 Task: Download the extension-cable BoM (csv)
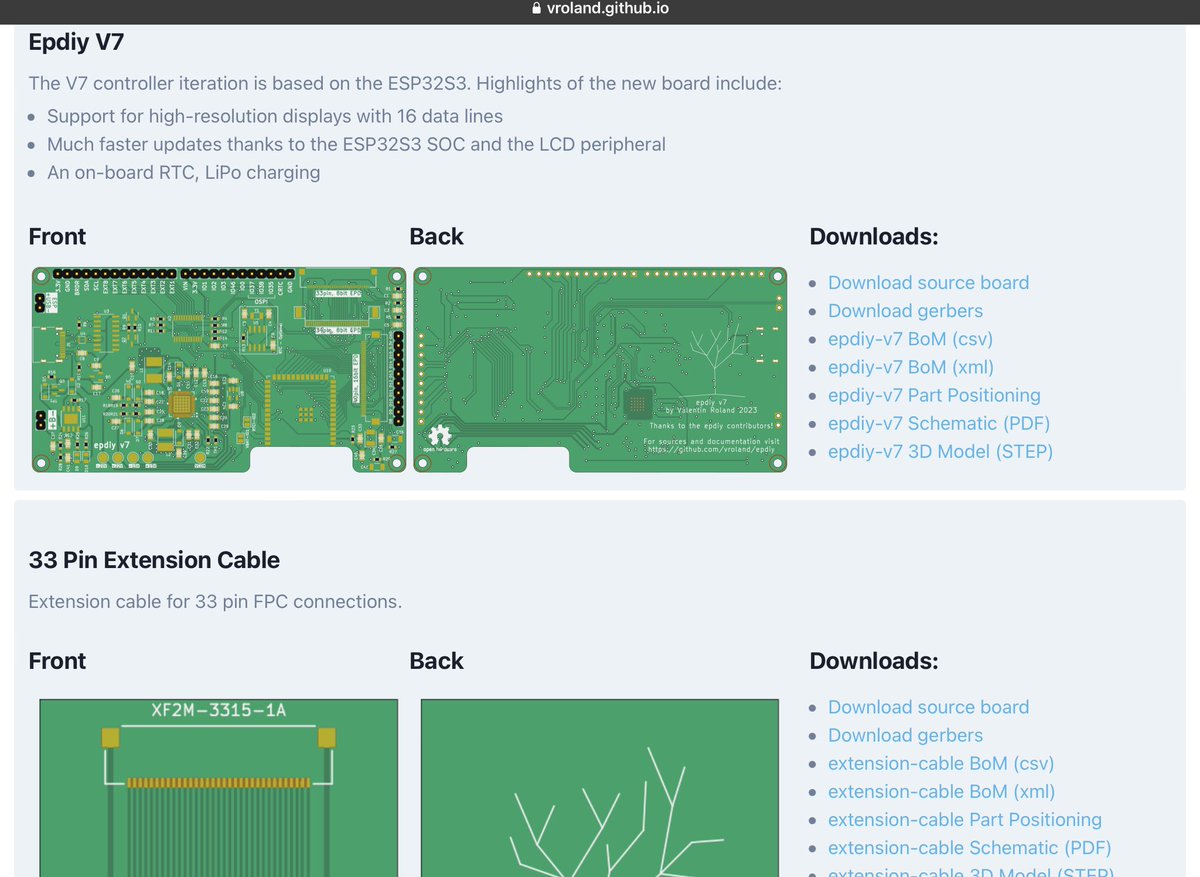941,763
